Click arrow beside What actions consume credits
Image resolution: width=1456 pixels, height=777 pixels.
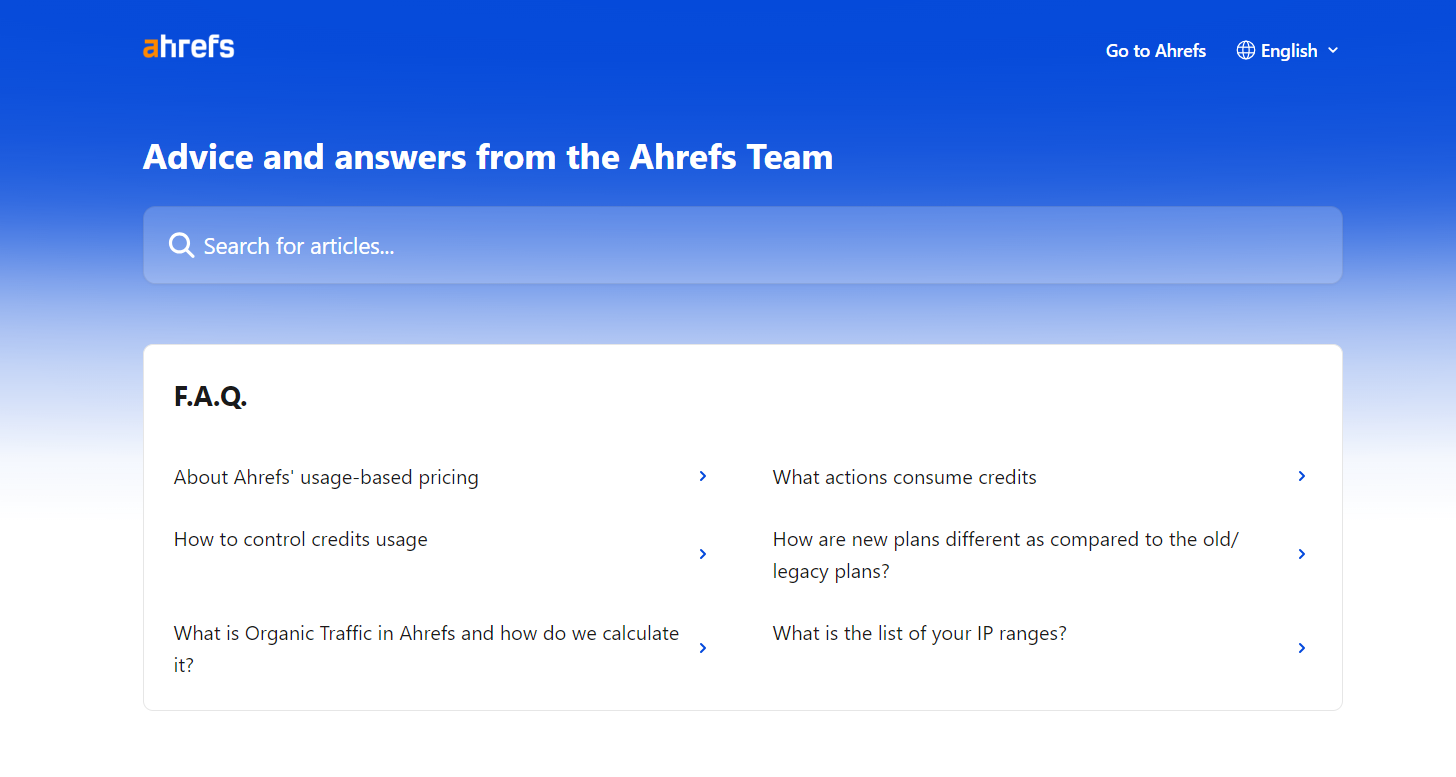click(1301, 476)
